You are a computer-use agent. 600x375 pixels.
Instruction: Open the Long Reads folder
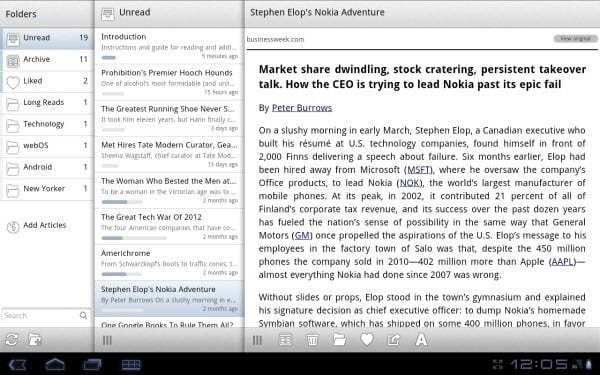coord(47,103)
